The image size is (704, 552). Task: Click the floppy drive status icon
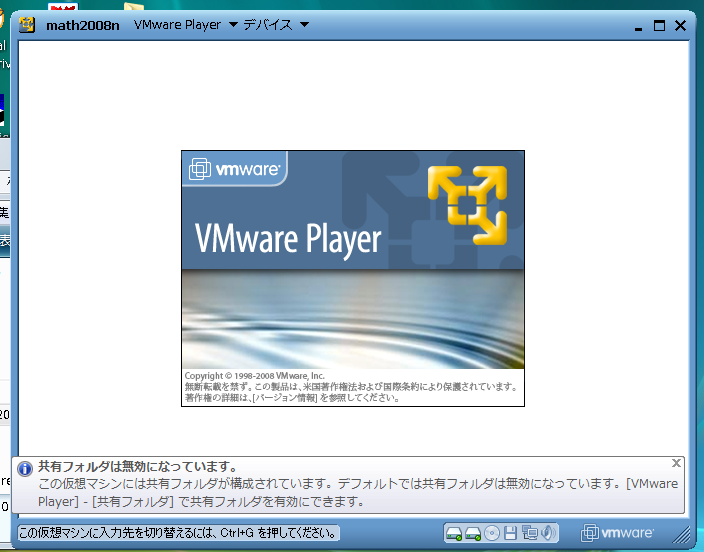510,533
